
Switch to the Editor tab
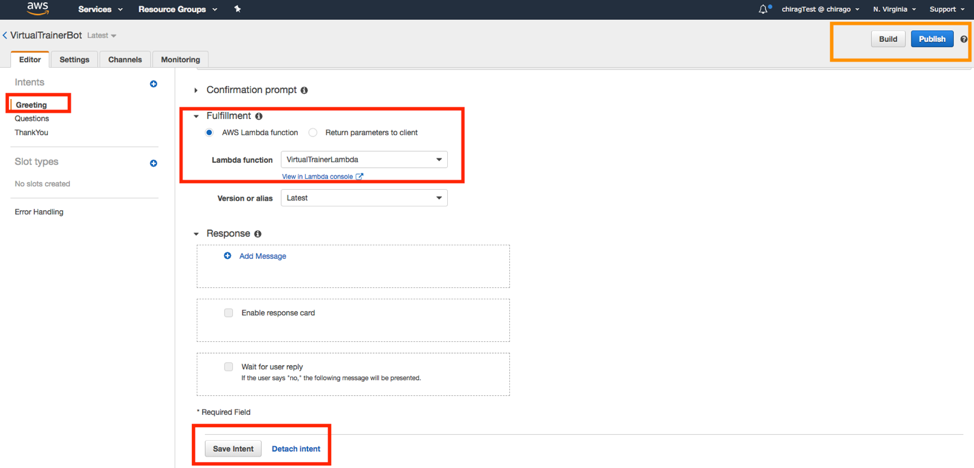tap(30, 60)
